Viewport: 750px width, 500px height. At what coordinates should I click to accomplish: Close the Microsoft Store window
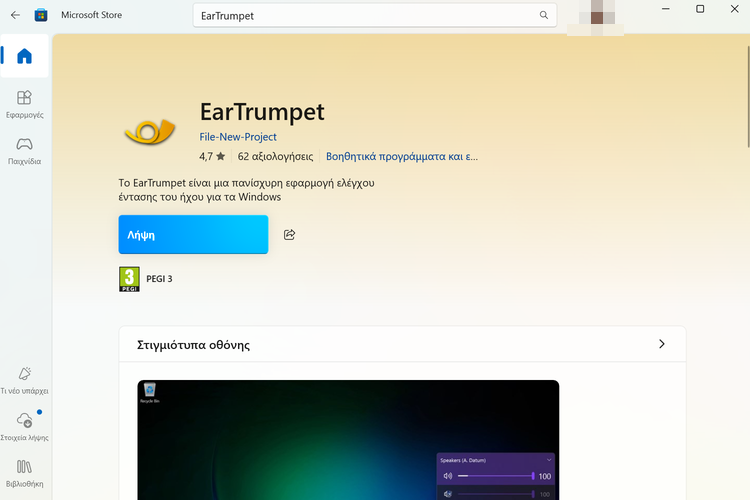tap(735, 9)
